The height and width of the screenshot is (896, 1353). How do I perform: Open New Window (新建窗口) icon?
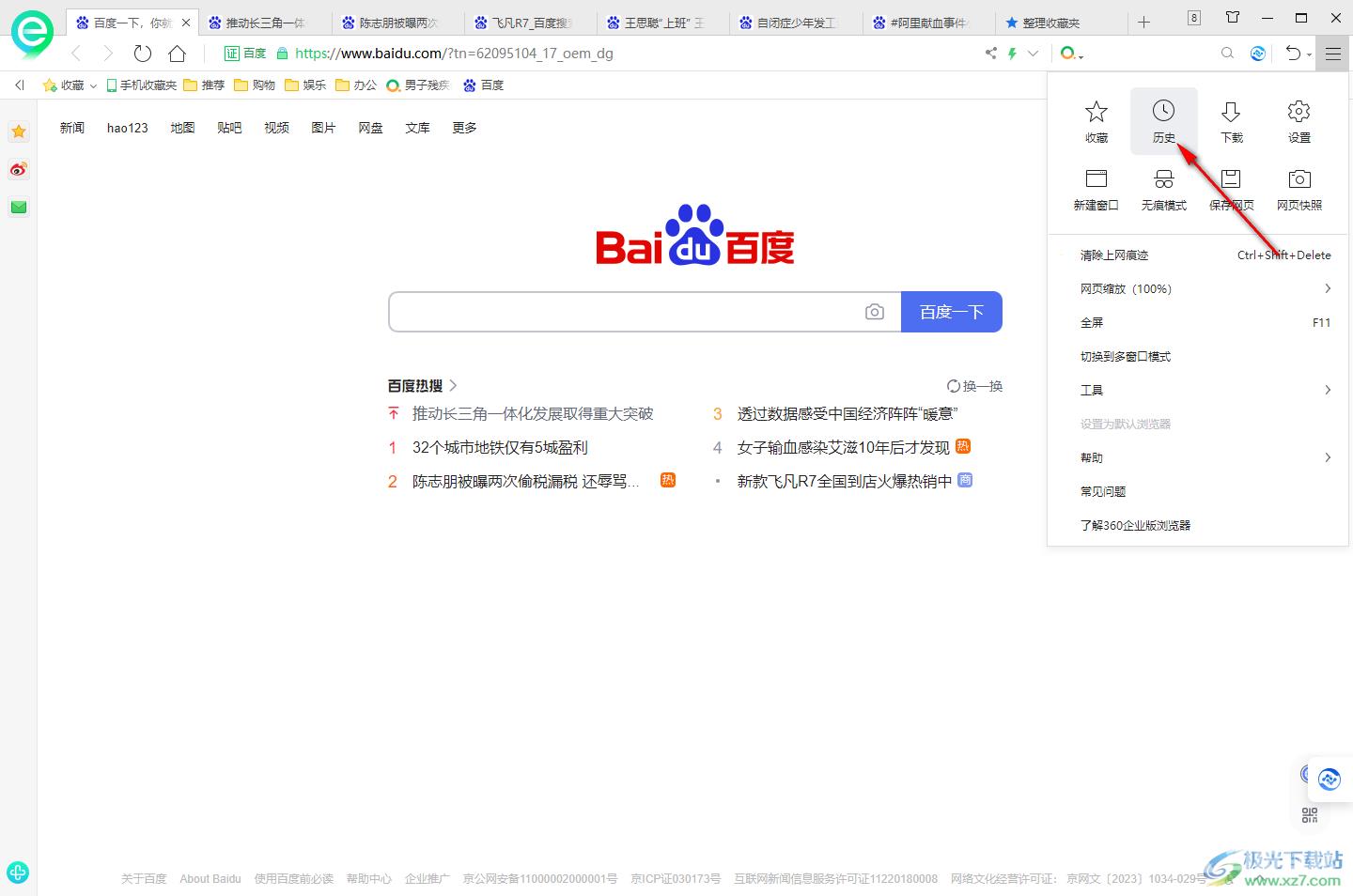(1096, 189)
